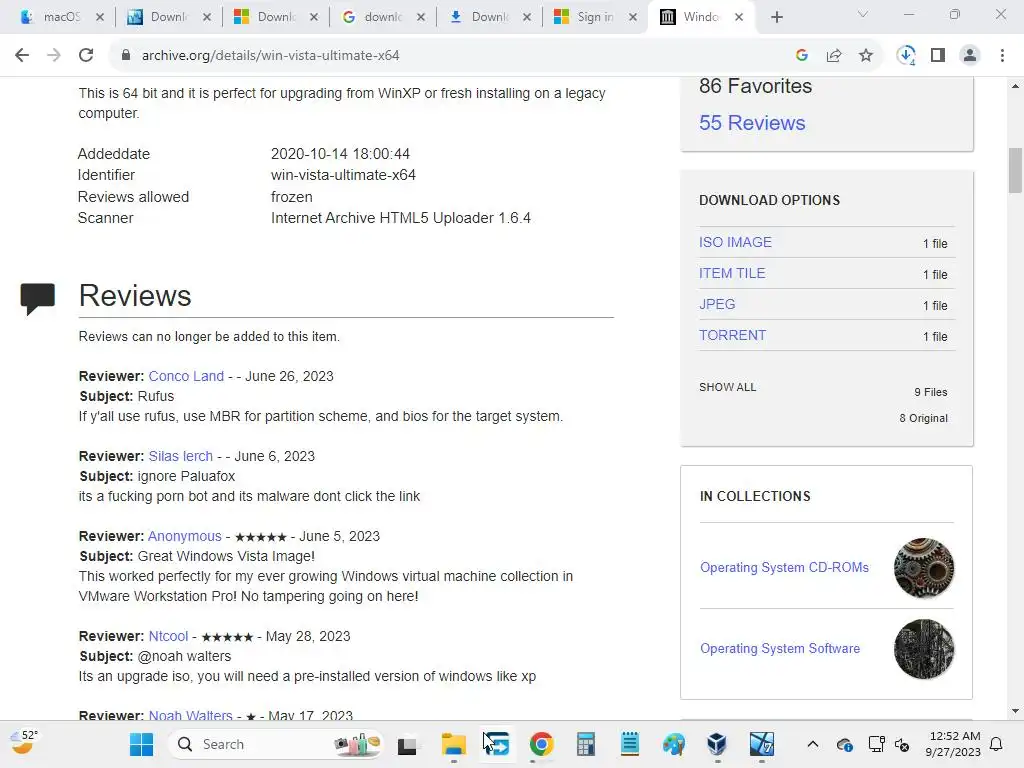Download the ISO IMAGE option
1024x768 pixels.
(735, 242)
